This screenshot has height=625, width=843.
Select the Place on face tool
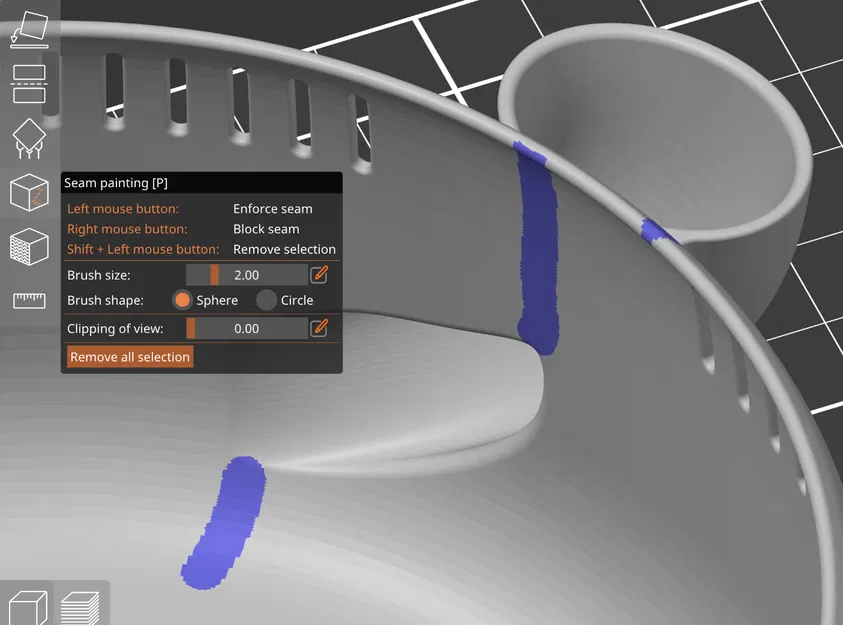pyautogui.click(x=30, y=31)
